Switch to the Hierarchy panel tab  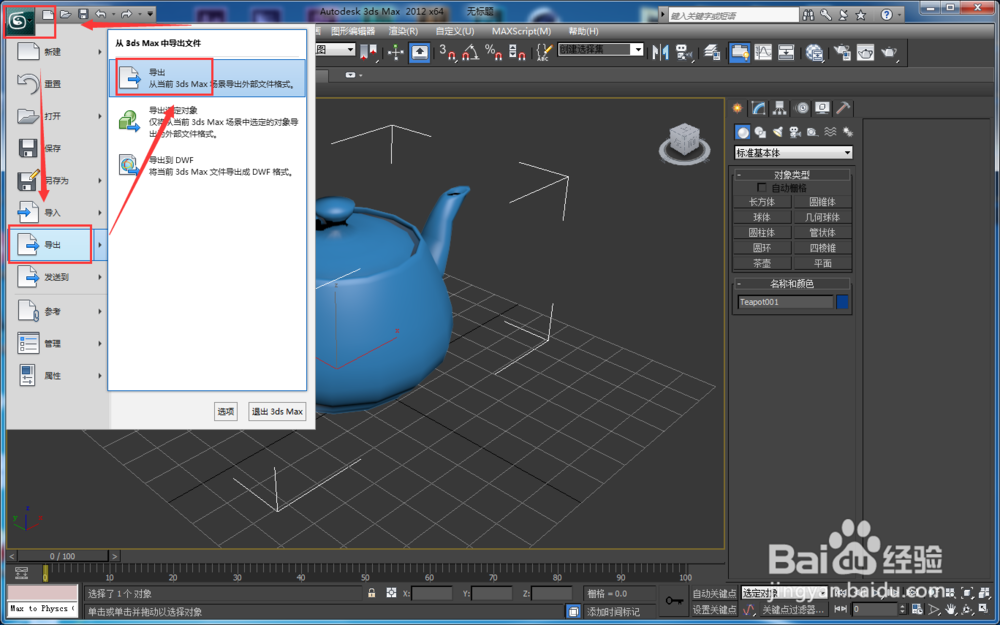pyautogui.click(x=779, y=108)
